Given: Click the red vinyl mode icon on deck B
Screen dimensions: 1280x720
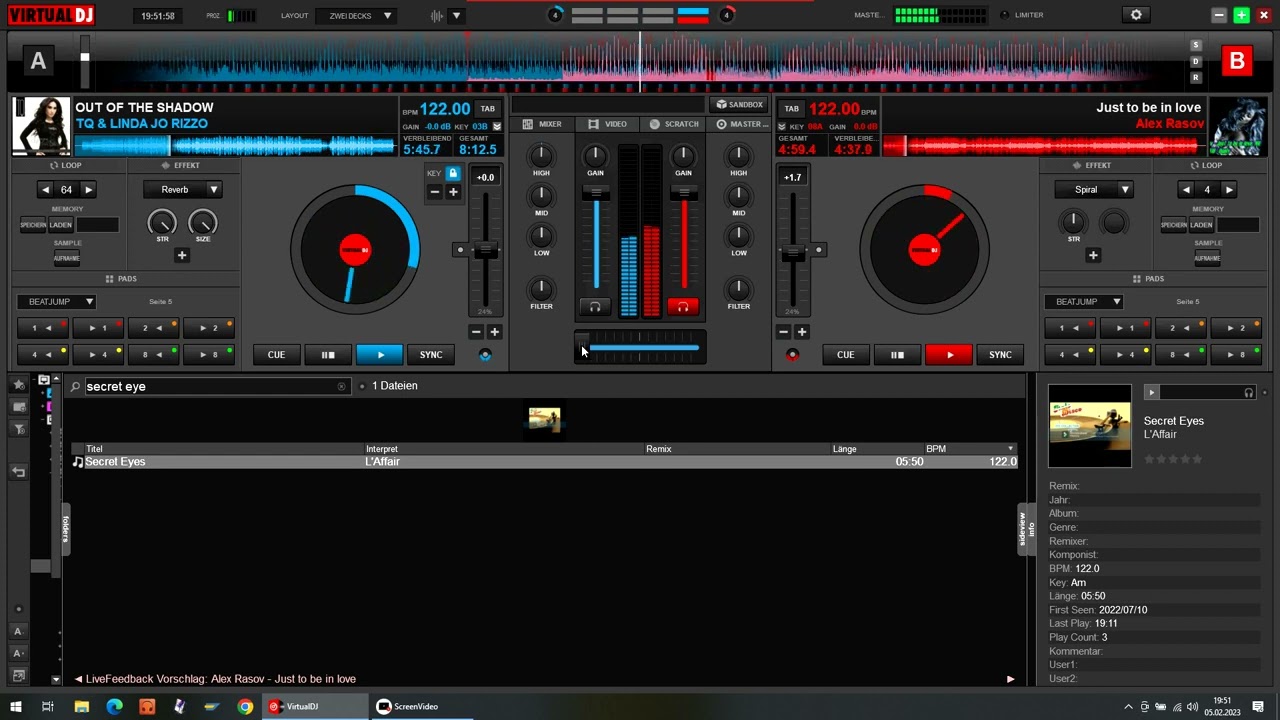Looking at the screenshot, I should click(x=793, y=355).
